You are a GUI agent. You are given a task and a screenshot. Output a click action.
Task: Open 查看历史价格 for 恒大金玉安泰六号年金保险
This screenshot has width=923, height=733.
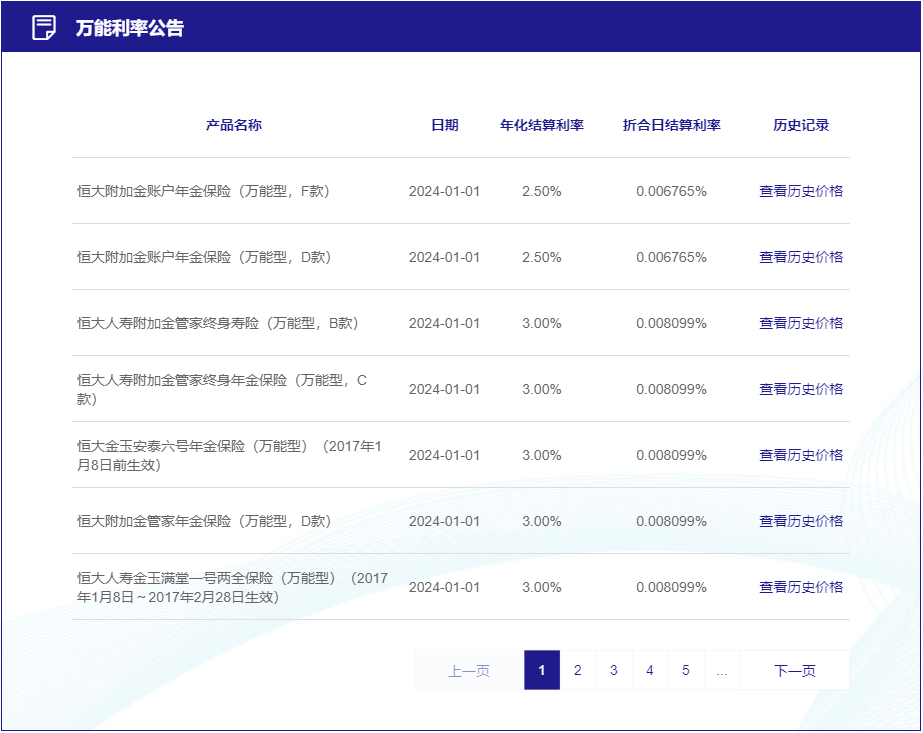click(801, 455)
